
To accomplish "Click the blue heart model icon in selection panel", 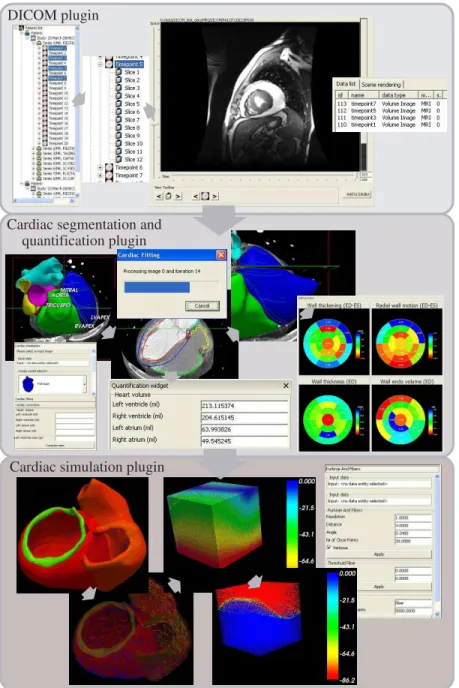I will click(28, 383).
